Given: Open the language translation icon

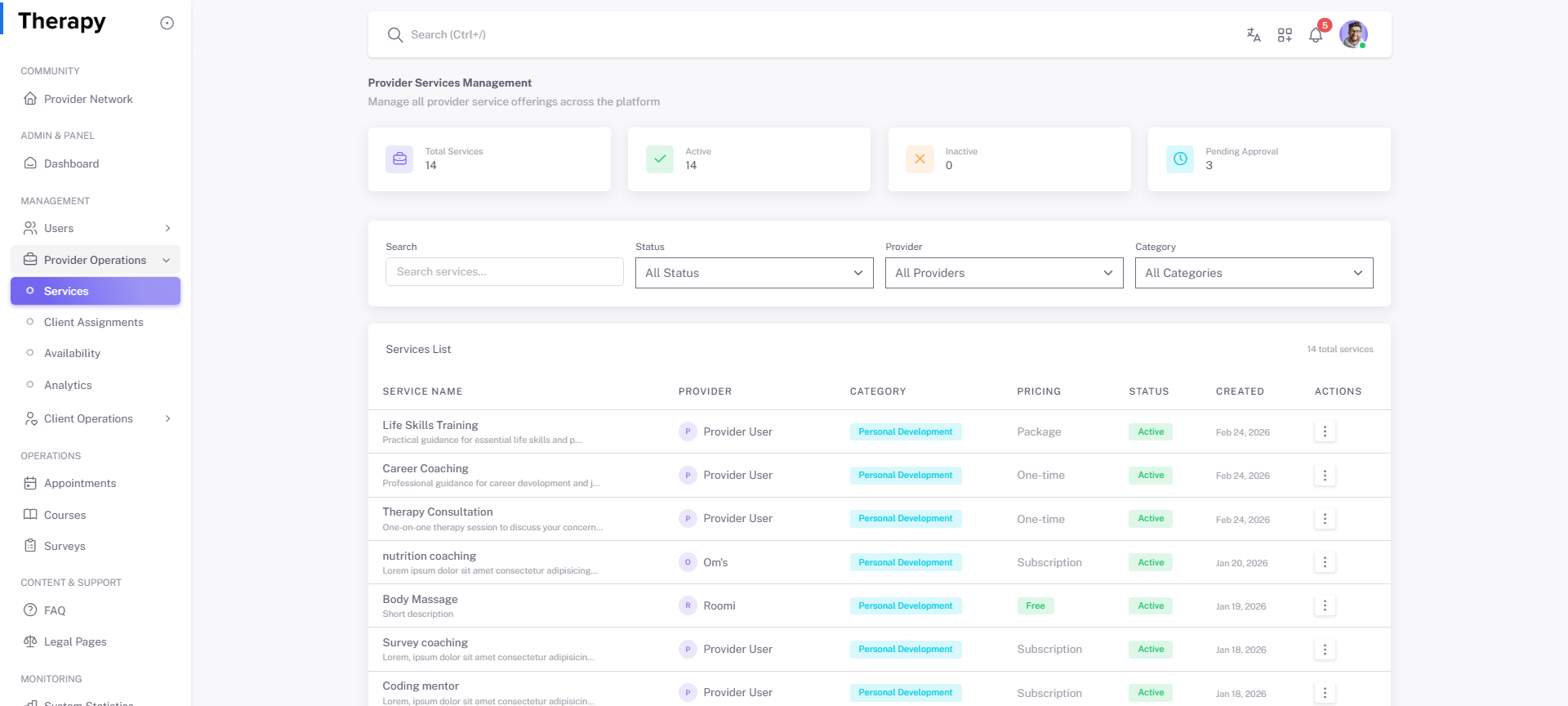Looking at the screenshot, I should click(x=1254, y=34).
